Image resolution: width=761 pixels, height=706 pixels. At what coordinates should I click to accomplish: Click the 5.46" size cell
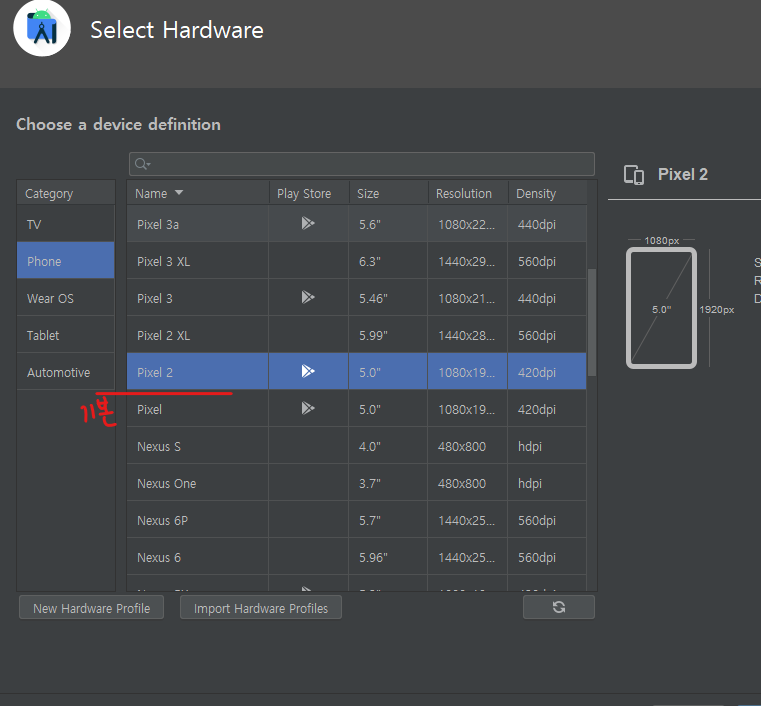(x=388, y=298)
